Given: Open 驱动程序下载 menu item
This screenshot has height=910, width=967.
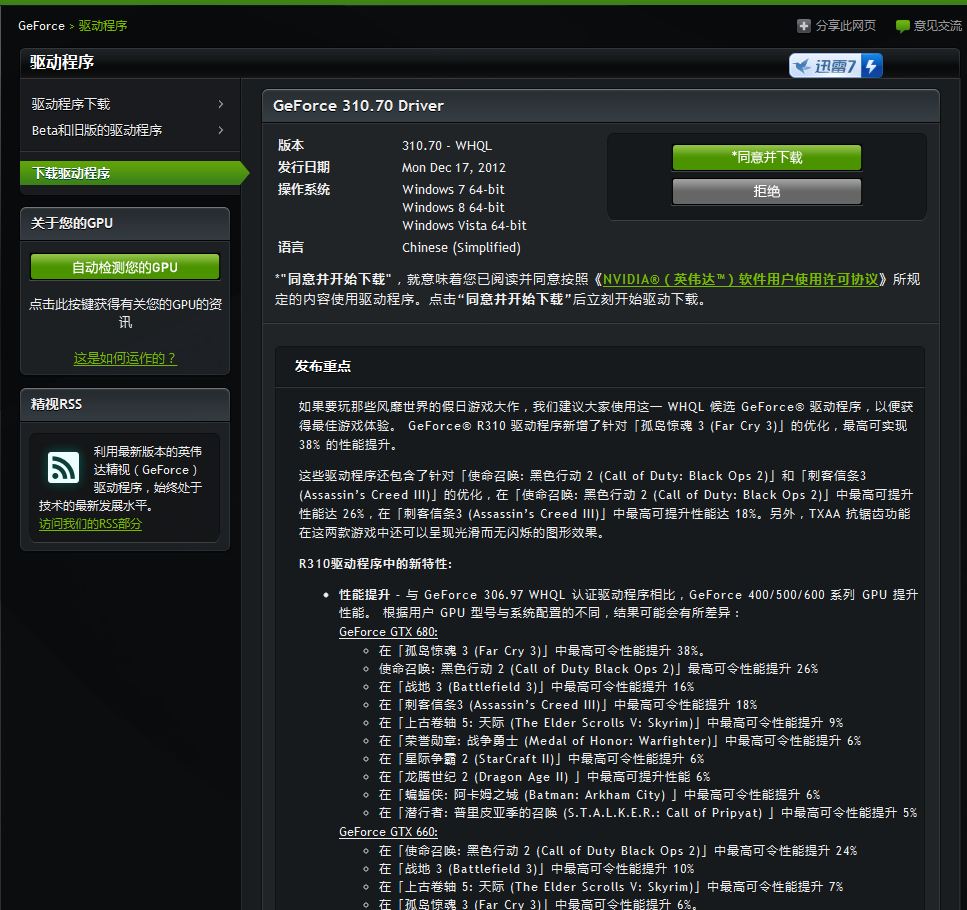Looking at the screenshot, I should (x=71, y=104).
